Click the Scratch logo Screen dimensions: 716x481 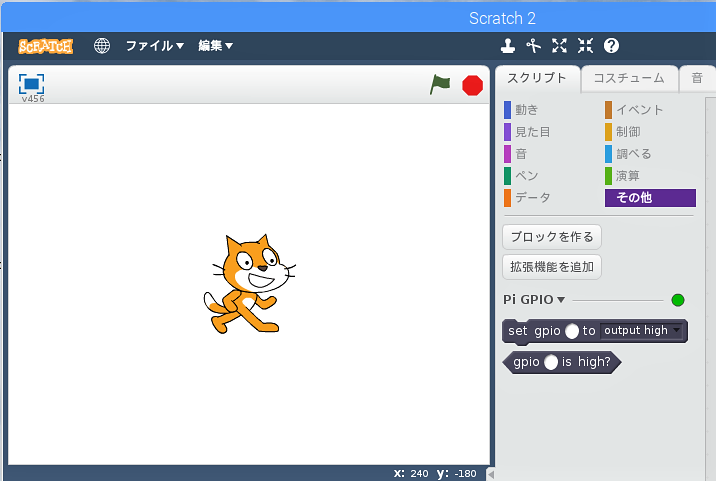click(45, 46)
